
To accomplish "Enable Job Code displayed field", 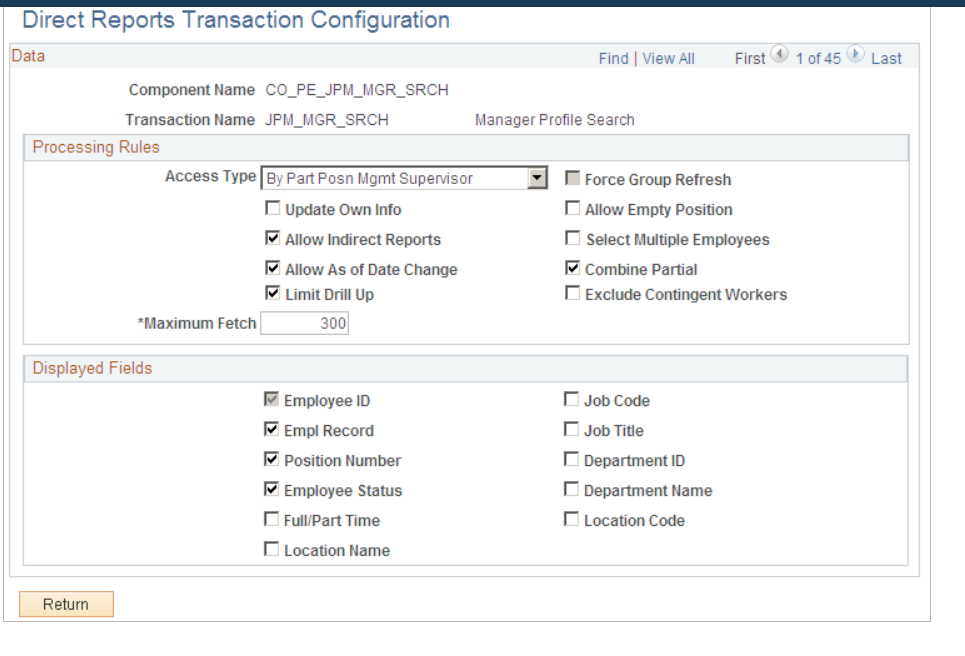I will click(x=571, y=400).
